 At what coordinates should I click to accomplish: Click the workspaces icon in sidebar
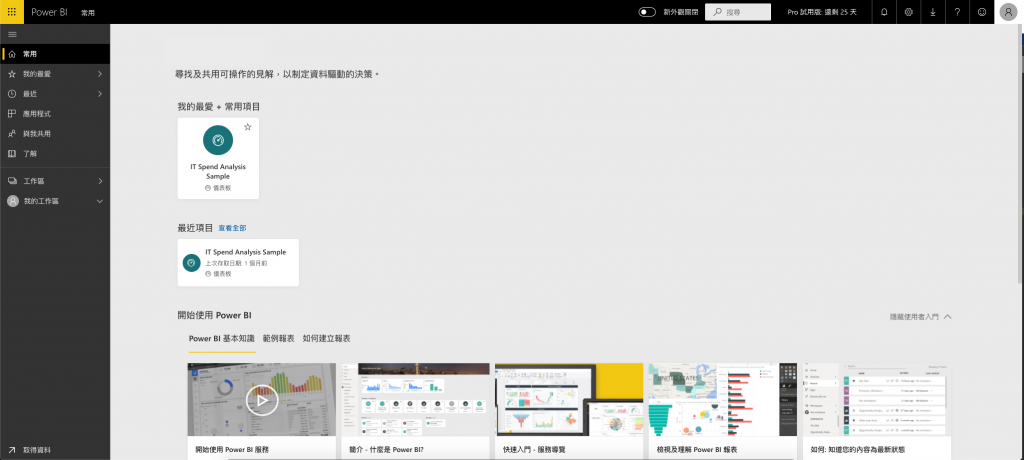[12, 180]
